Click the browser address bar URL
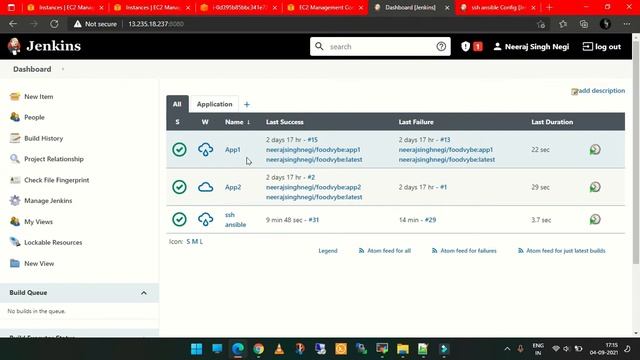640x360 pixels. click(156, 24)
